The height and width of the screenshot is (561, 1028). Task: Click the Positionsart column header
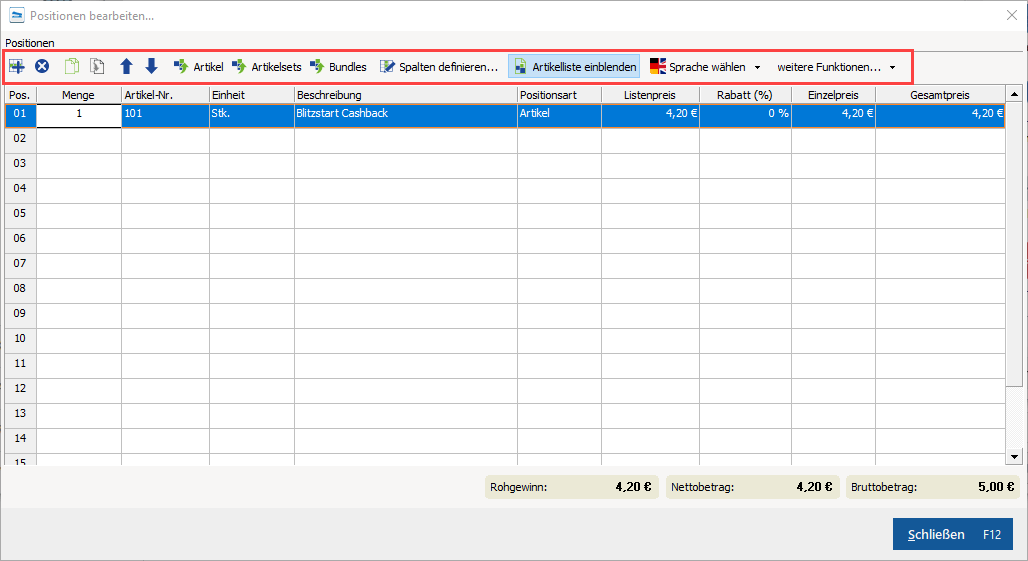(559, 95)
